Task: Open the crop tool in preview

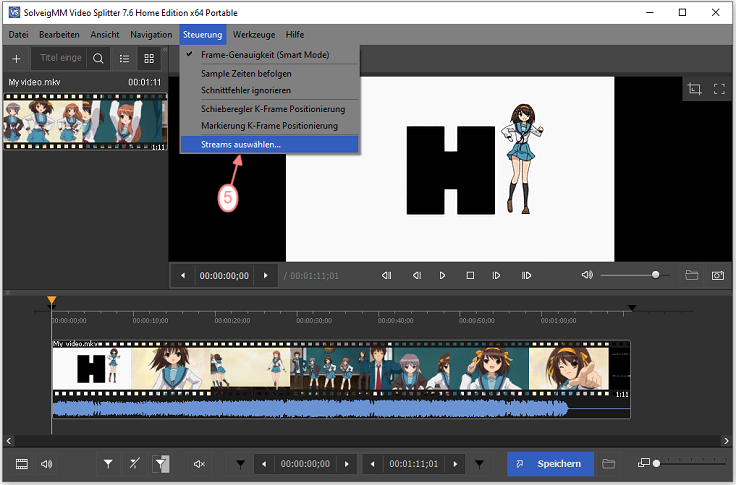Action: [x=694, y=89]
